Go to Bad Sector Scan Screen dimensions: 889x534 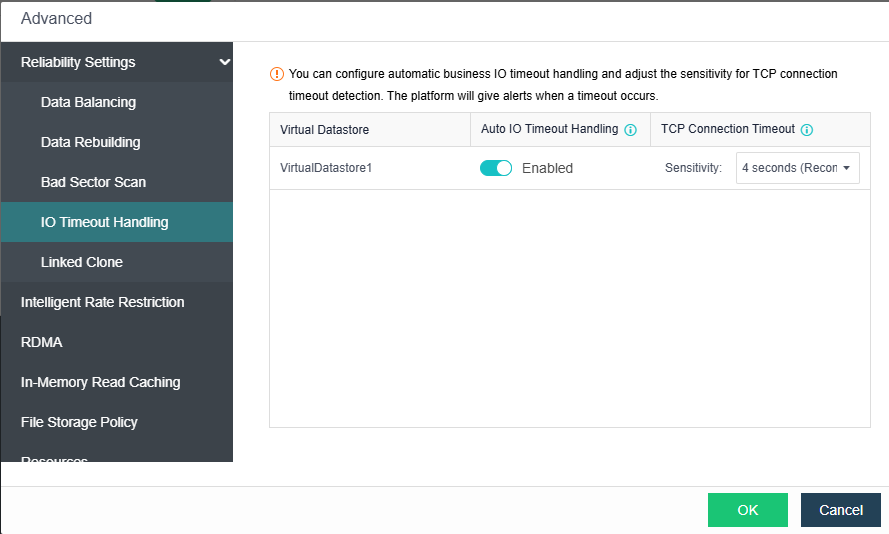(93, 182)
